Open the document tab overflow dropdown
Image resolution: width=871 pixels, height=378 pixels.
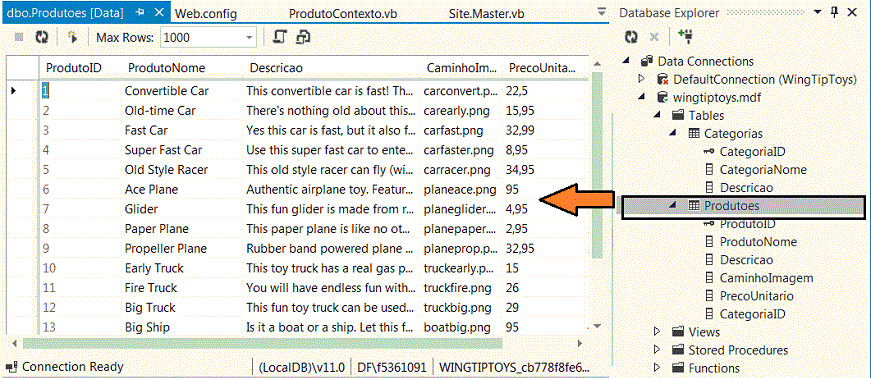tap(602, 12)
